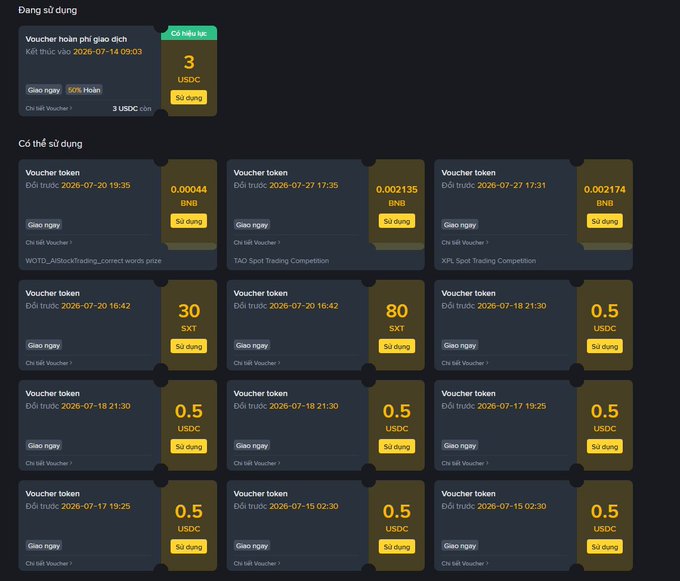Click Sử dụng on the 80 SXT voucher
The height and width of the screenshot is (581, 680).
(x=397, y=346)
